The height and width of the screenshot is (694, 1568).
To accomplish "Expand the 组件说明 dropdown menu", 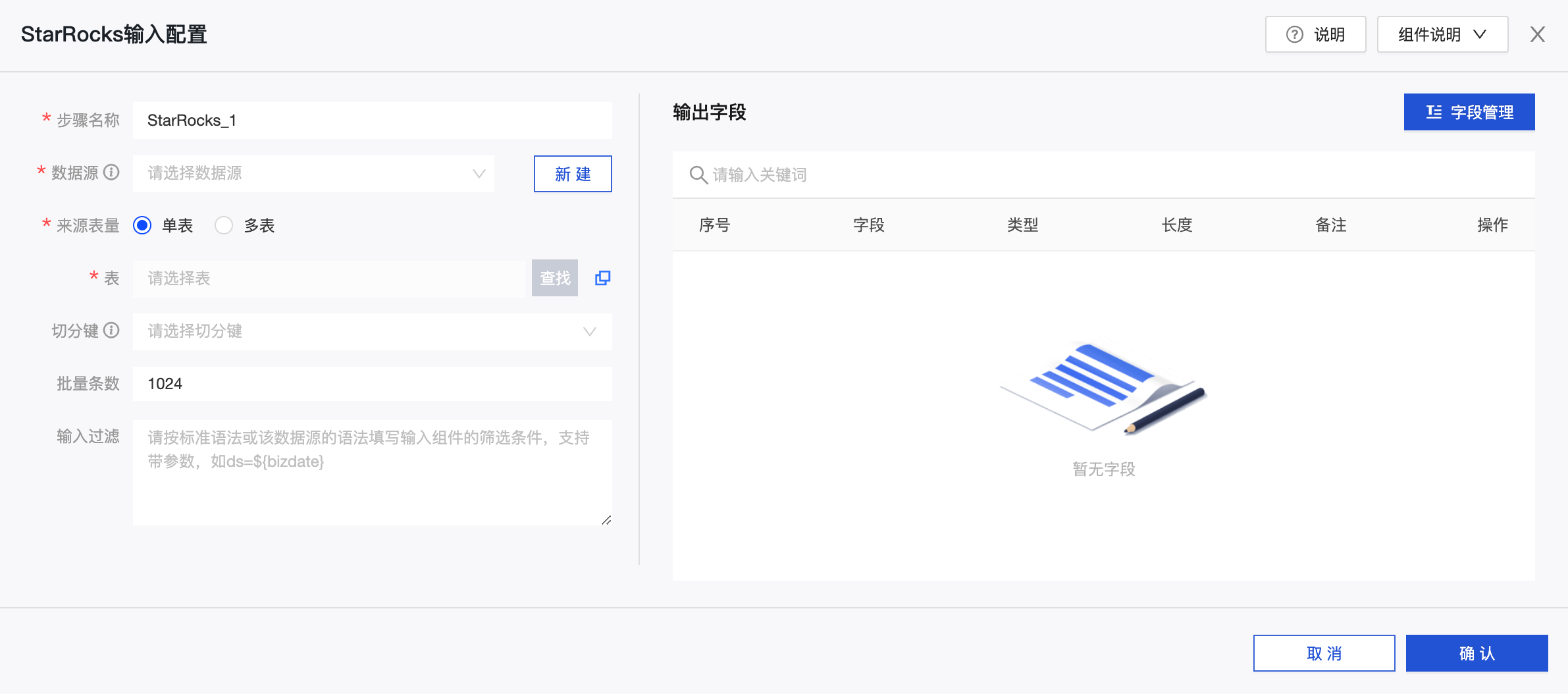I will point(1442,34).
